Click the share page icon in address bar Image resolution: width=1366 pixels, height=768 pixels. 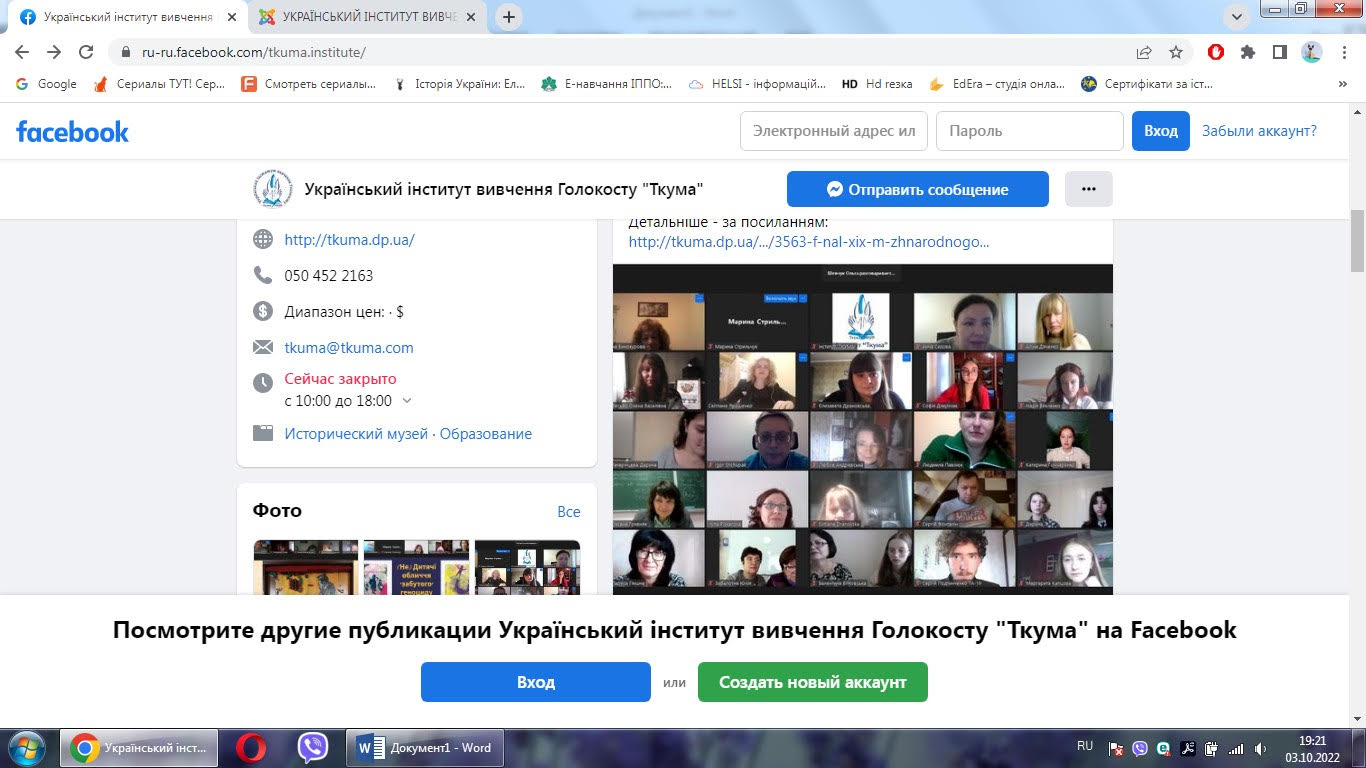(1144, 52)
